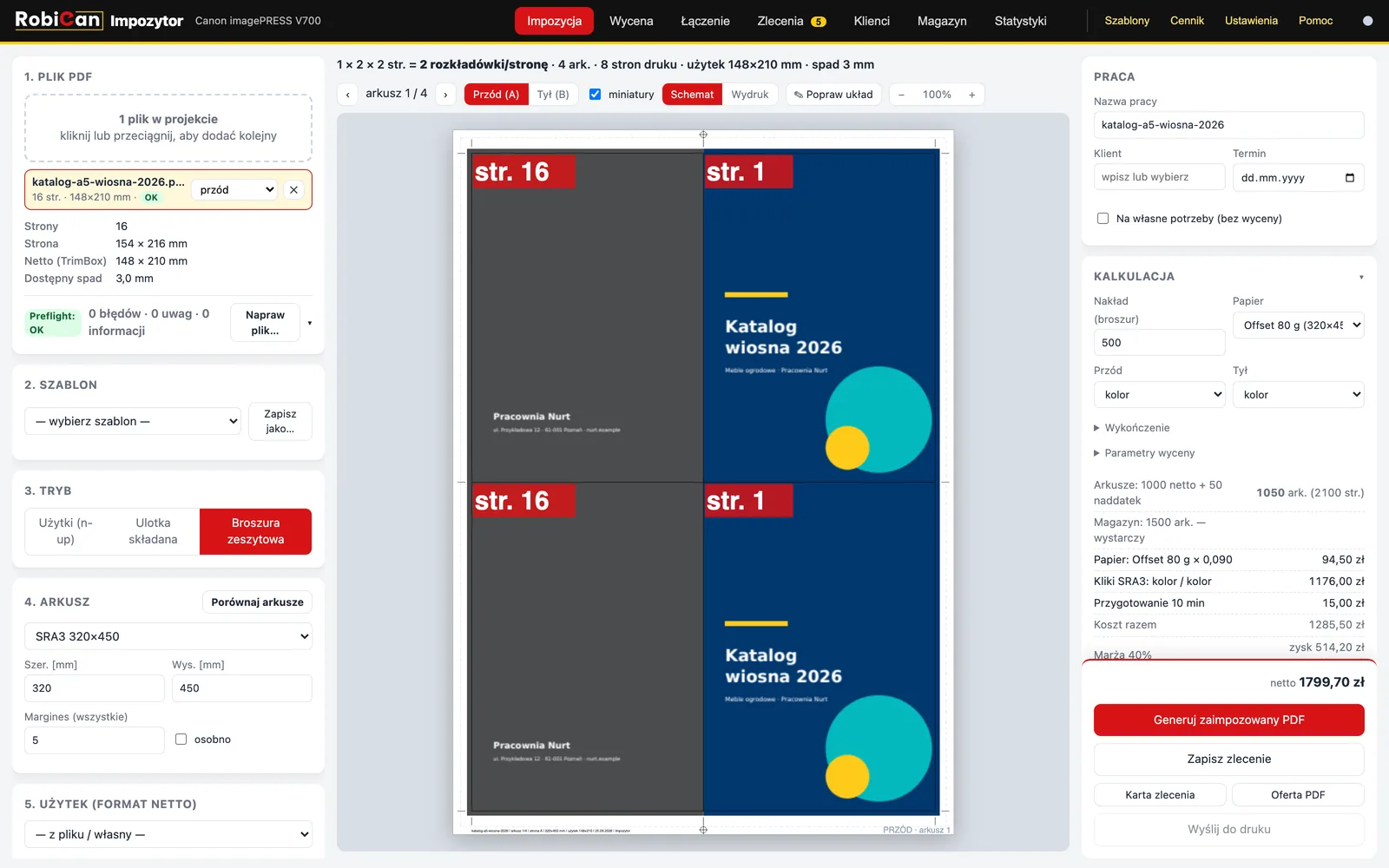Image resolution: width=1389 pixels, height=868 pixels.
Task: Open the SRA3 320×450 sheet dropdown
Action: [168, 636]
